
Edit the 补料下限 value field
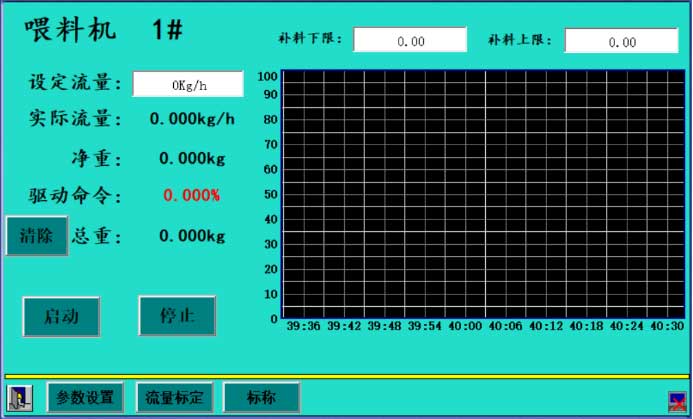tap(410, 40)
